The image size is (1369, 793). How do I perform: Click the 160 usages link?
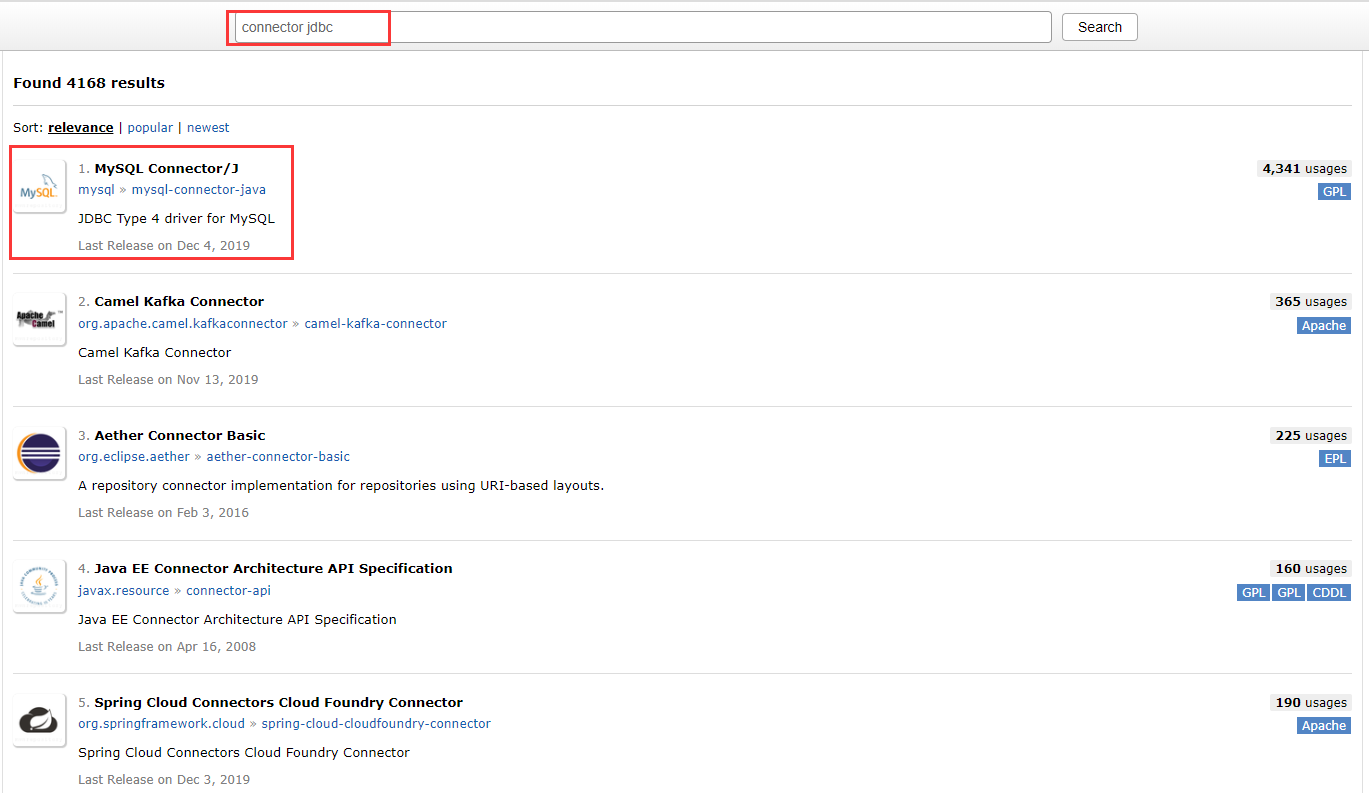tap(1310, 569)
